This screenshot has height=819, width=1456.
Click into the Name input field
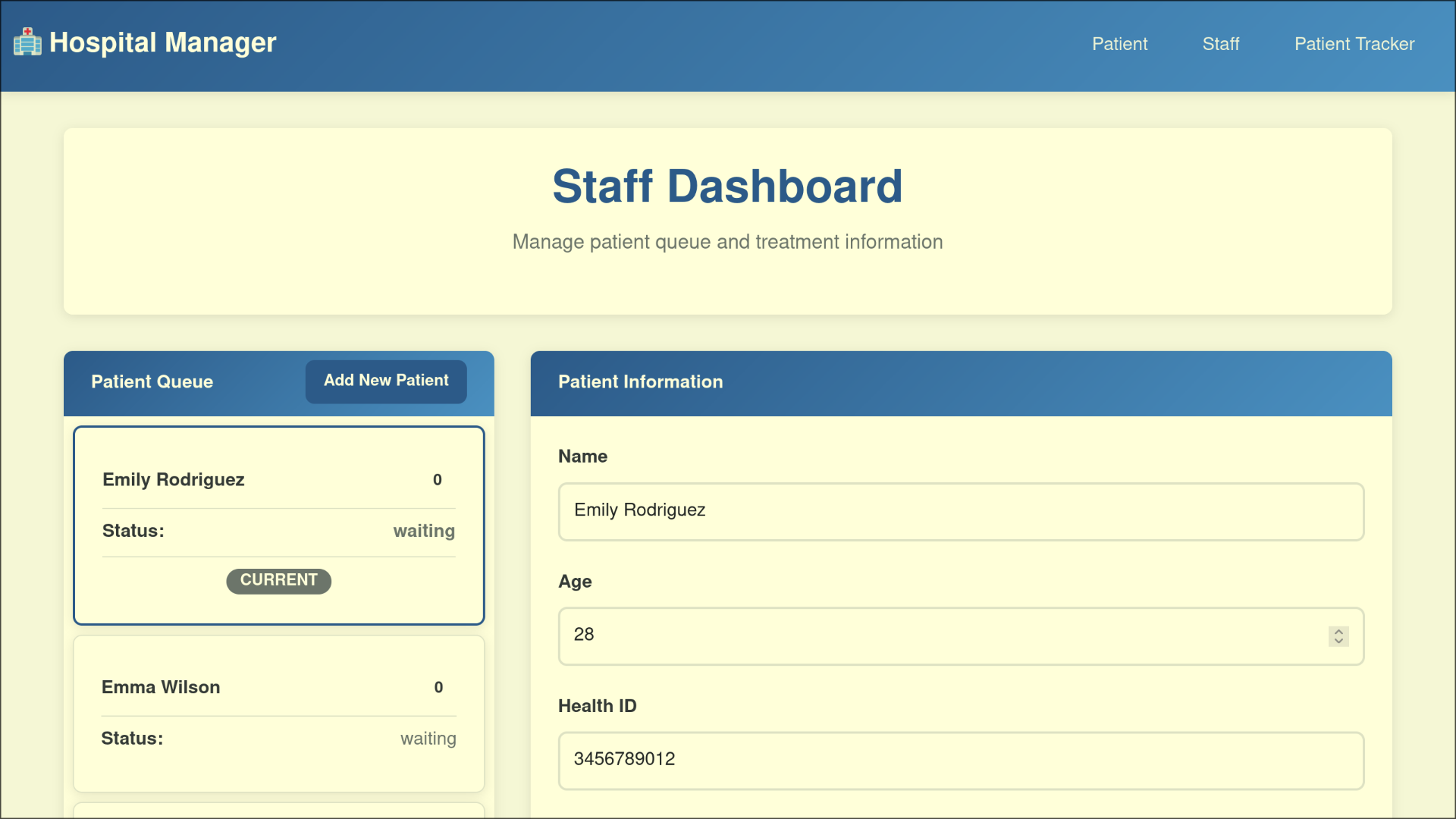tap(960, 511)
